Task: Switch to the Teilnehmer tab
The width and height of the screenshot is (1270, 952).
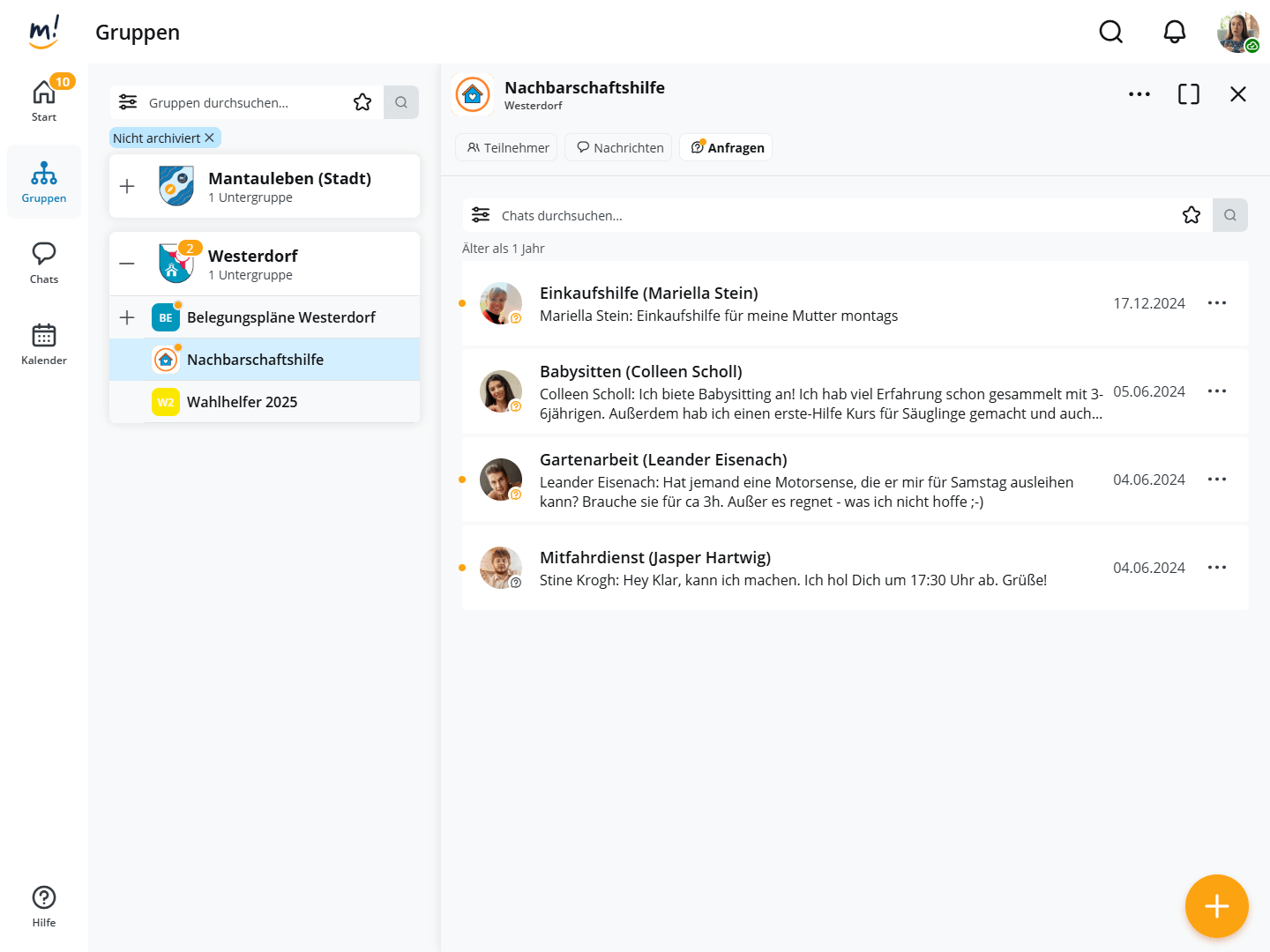Action: pyautogui.click(x=507, y=147)
